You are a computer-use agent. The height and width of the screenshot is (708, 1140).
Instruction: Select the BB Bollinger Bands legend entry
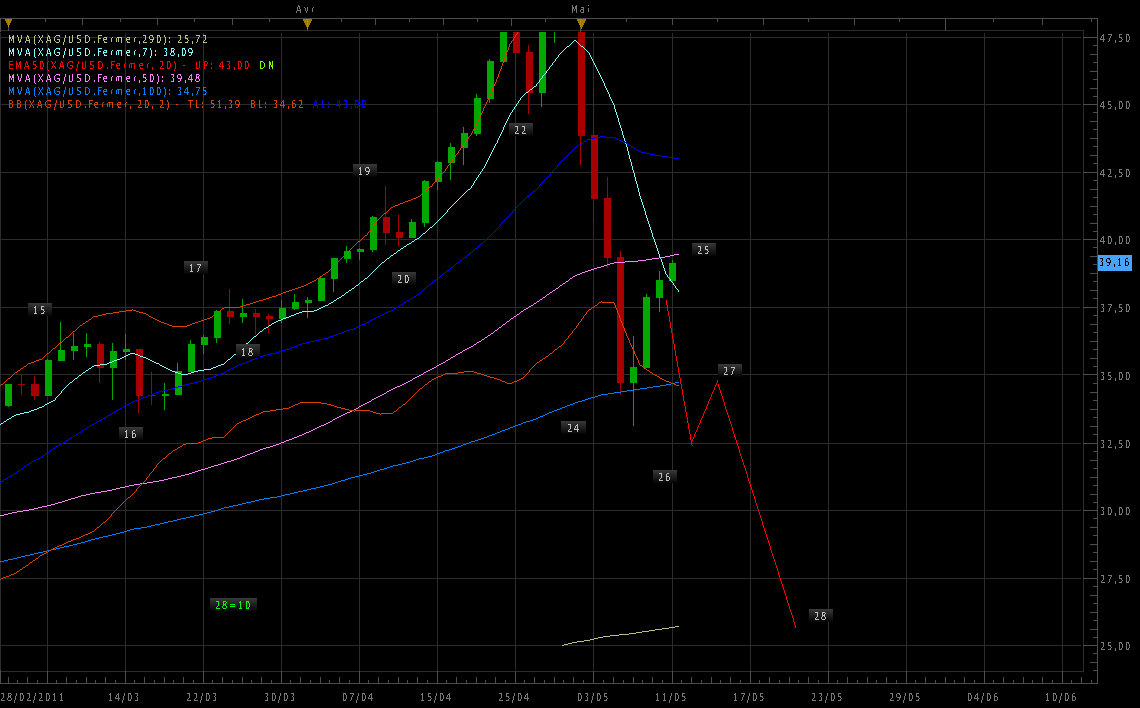point(186,103)
